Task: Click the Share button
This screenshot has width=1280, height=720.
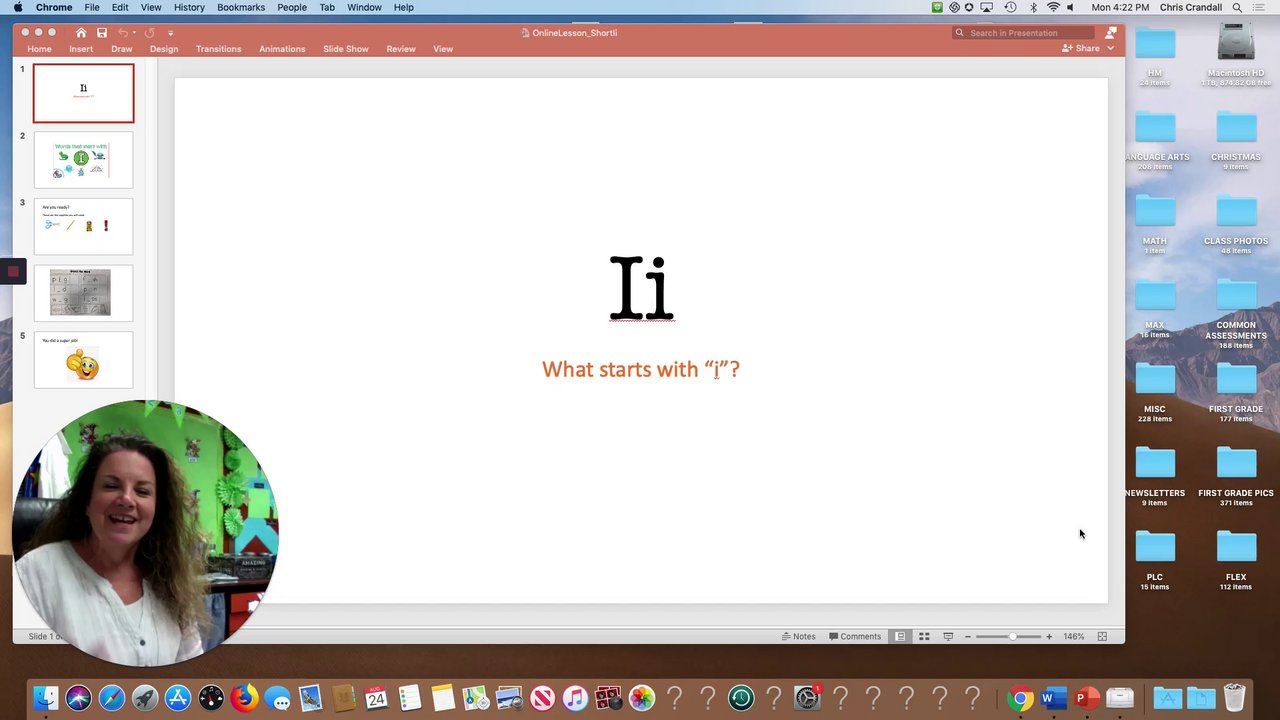Action: tap(1081, 48)
